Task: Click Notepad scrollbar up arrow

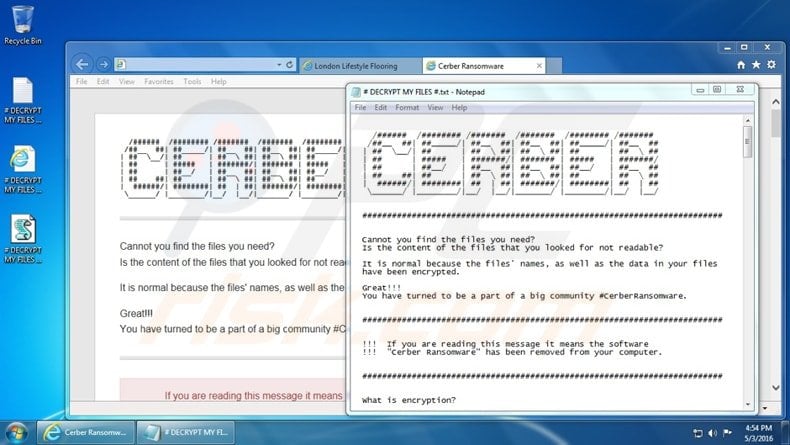Action: pyautogui.click(x=748, y=120)
